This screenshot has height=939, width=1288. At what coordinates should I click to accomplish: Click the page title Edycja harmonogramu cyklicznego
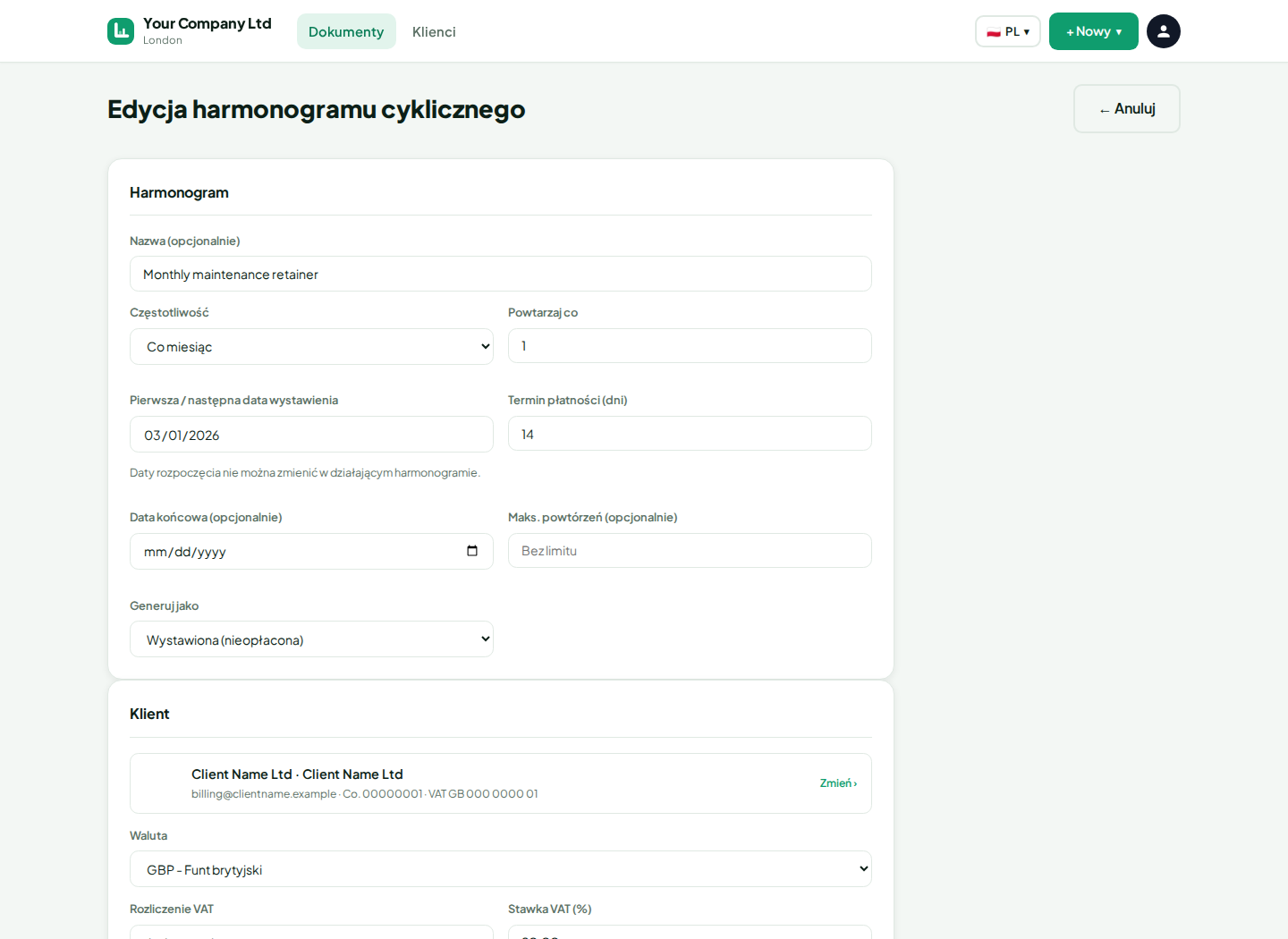pyautogui.click(x=317, y=109)
